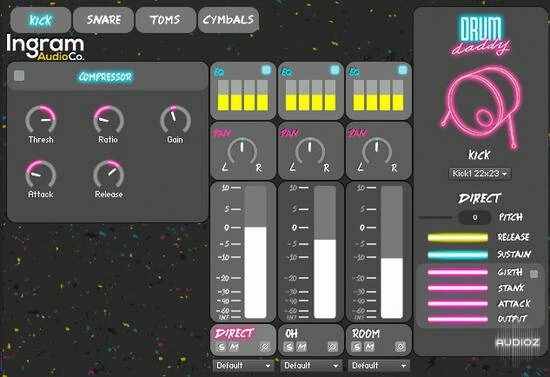Select the ROOM channel label
The image size is (550, 377).
click(365, 334)
